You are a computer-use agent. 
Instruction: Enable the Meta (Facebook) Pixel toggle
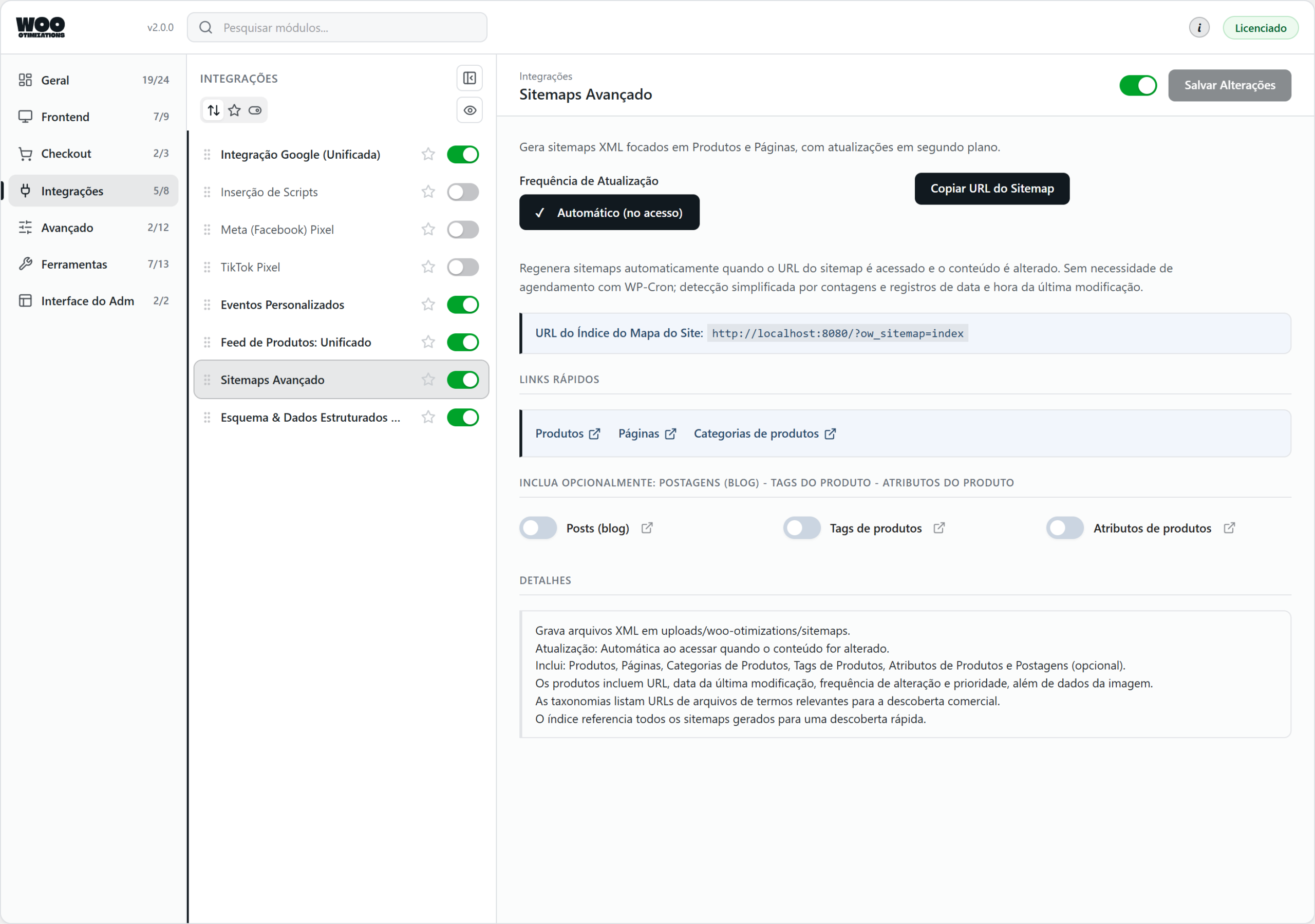tap(463, 230)
